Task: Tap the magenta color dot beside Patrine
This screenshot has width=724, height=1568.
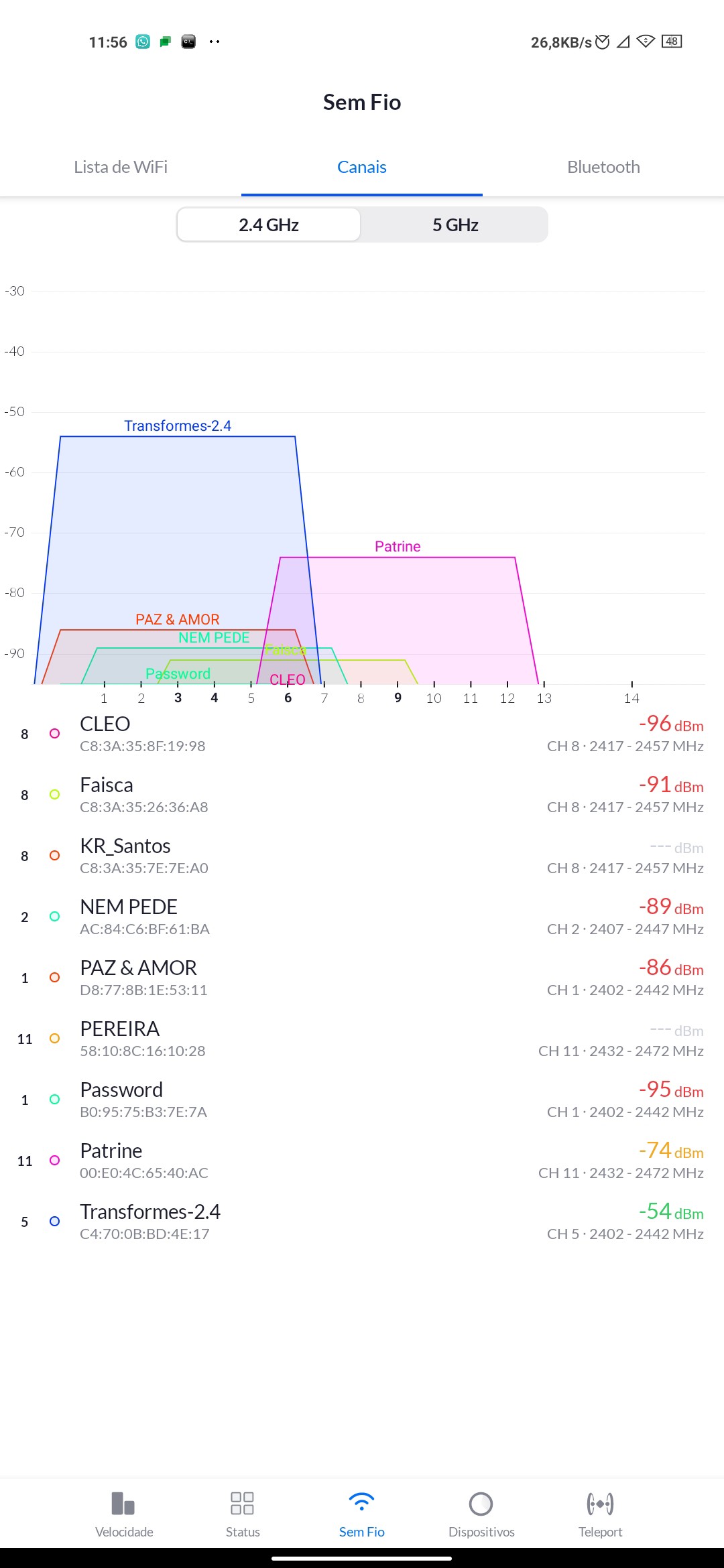Action: pyautogui.click(x=55, y=1160)
